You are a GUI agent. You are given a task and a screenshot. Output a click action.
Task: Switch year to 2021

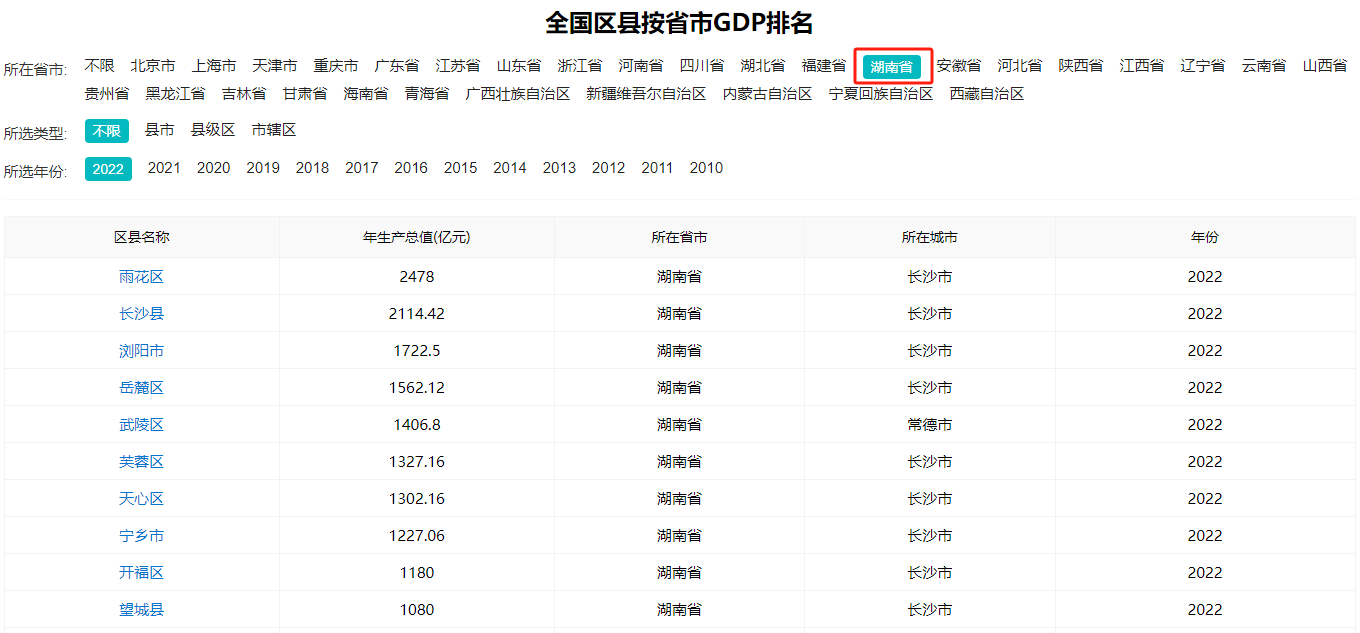[x=164, y=168]
